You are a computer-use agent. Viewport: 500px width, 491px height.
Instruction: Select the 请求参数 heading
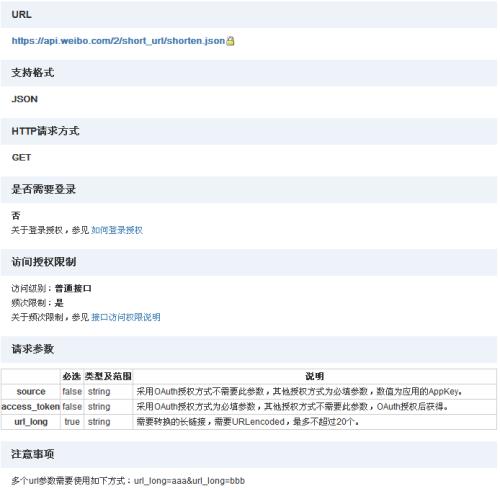33,349
